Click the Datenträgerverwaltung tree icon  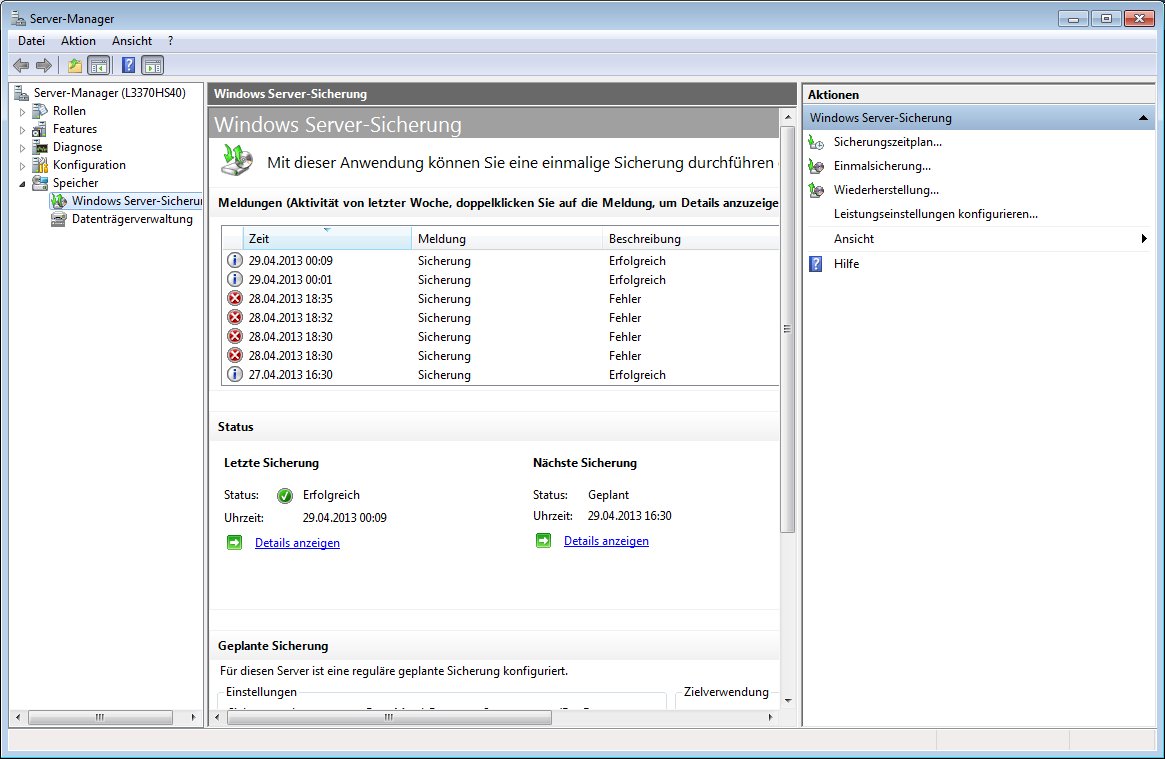[59, 219]
